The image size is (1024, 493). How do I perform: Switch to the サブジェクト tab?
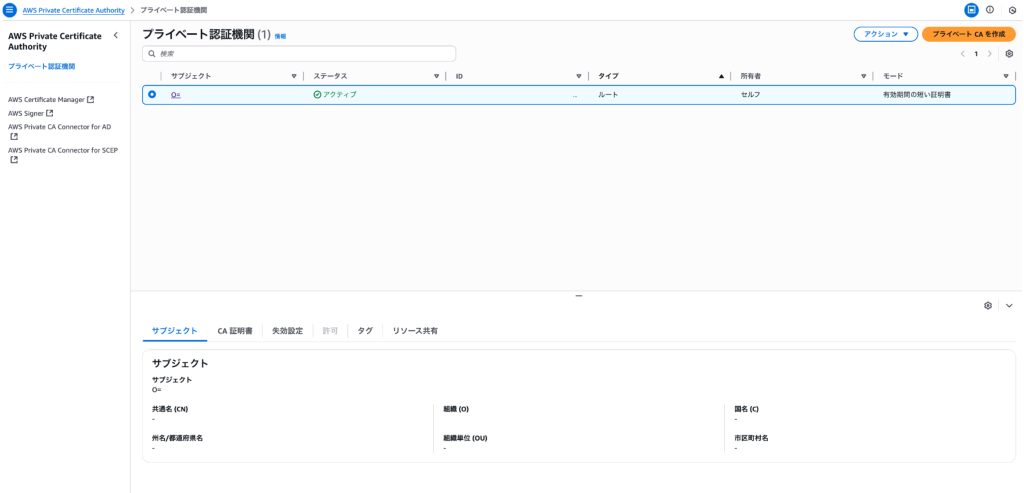click(x=174, y=331)
